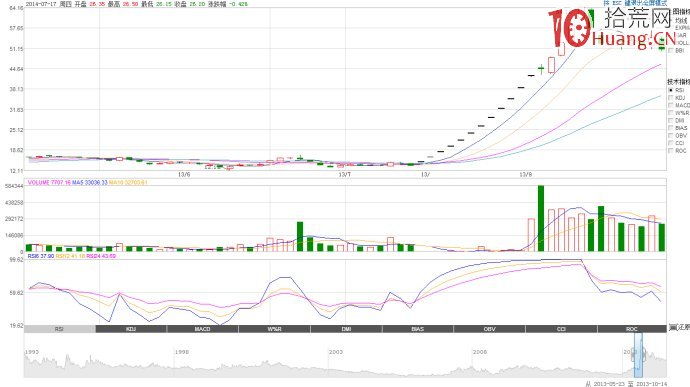
Task: Click the 还原 restore button beside ROC tab
Action: [679, 328]
